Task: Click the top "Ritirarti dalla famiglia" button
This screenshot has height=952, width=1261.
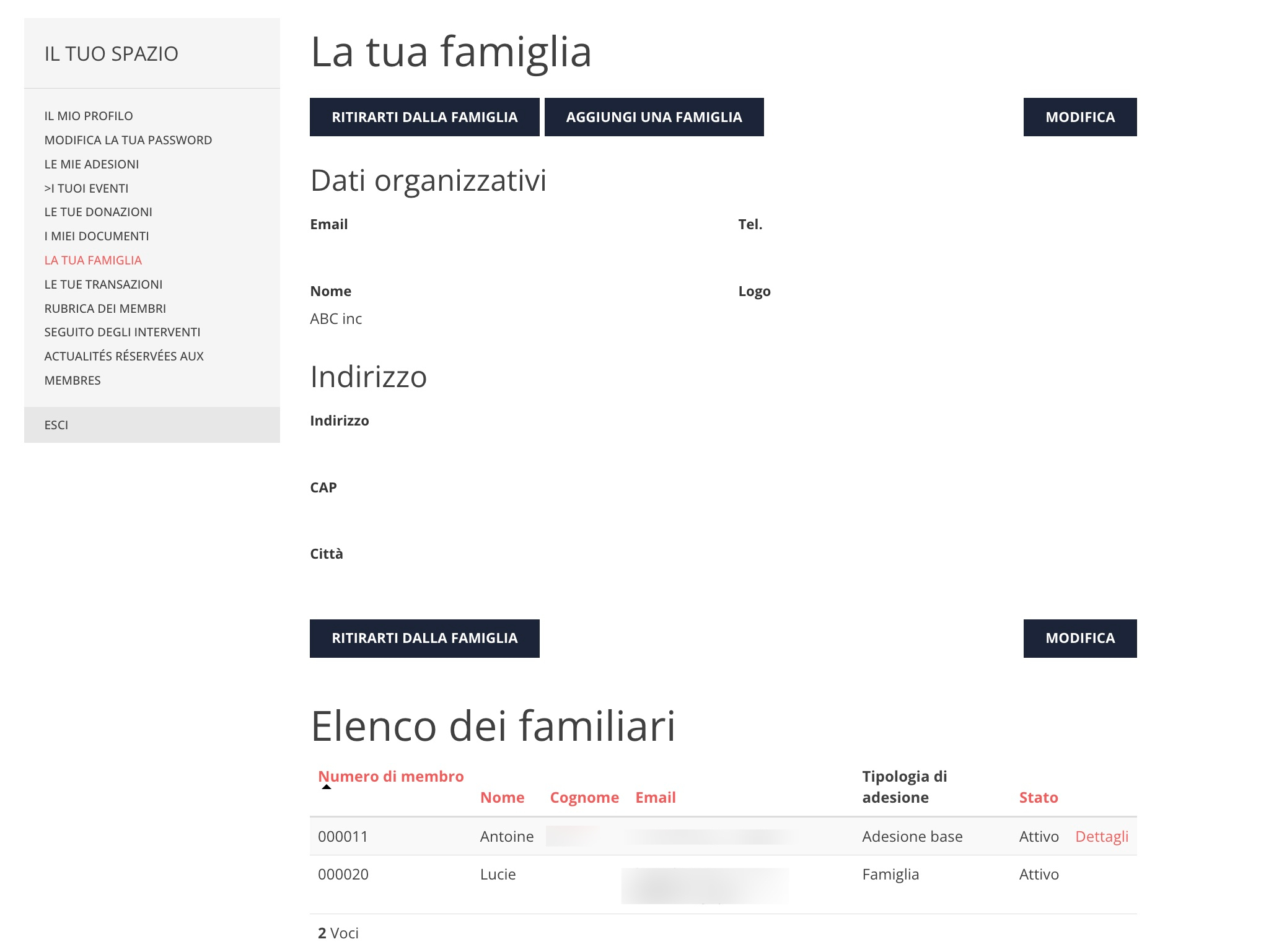Action: 424,116
